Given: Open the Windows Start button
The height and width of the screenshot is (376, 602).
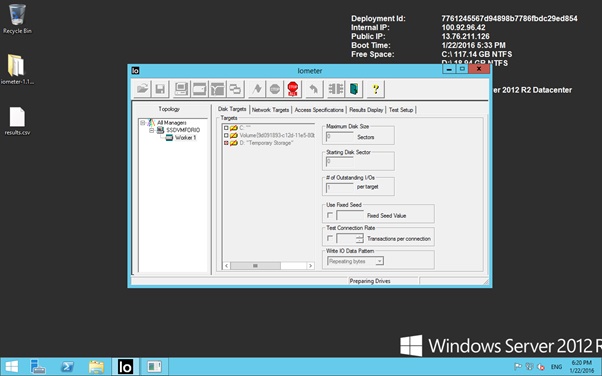Looking at the screenshot, I should click(12, 367).
